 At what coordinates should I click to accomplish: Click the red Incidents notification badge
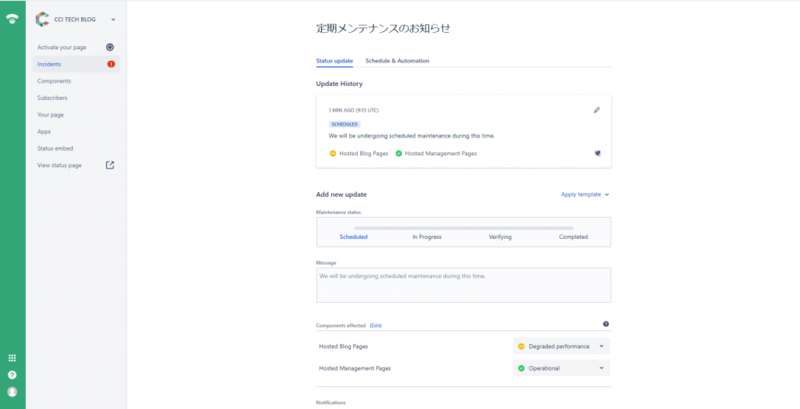tap(111, 64)
